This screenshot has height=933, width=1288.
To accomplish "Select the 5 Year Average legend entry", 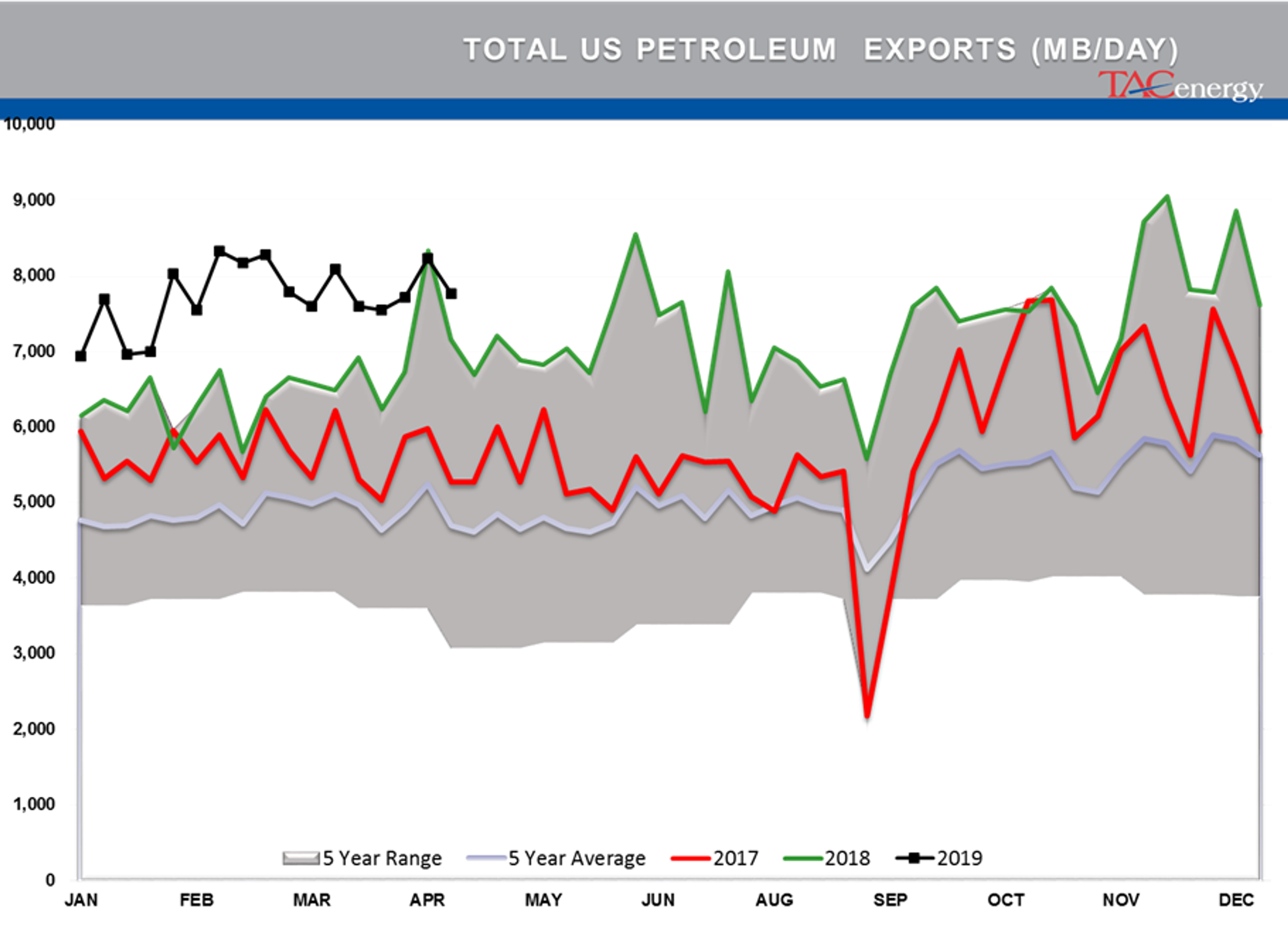I will click(556, 858).
